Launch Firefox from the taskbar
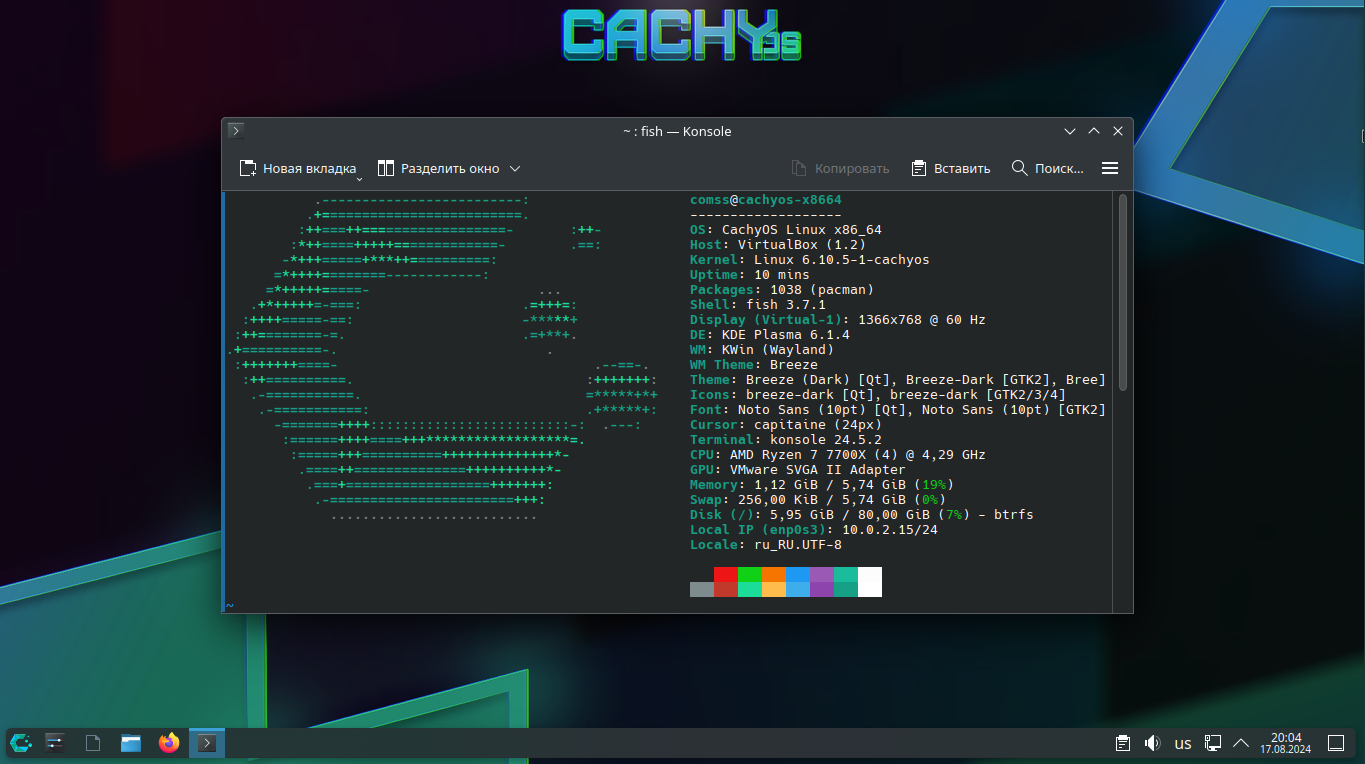 click(x=169, y=742)
